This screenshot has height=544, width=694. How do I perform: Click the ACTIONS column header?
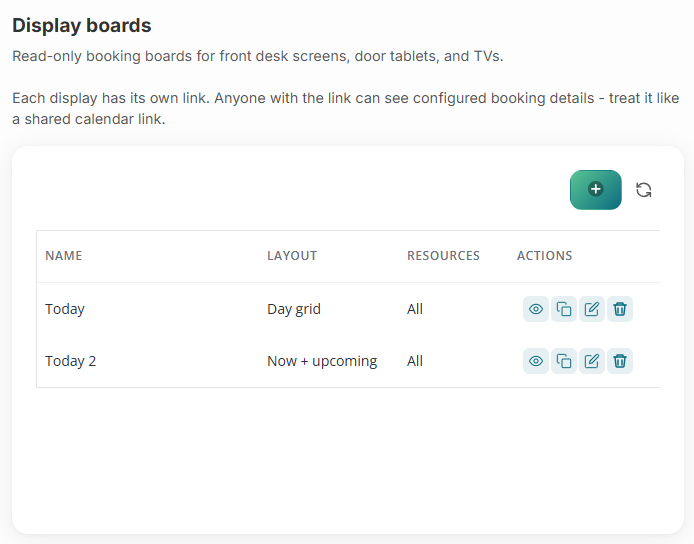pyautogui.click(x=544, y=256)
